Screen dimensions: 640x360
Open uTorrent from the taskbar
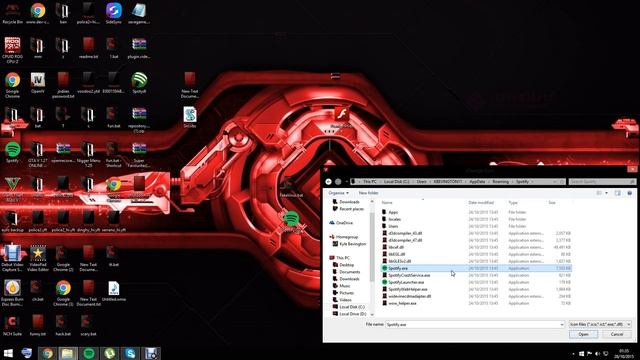(x=109, y=353)
